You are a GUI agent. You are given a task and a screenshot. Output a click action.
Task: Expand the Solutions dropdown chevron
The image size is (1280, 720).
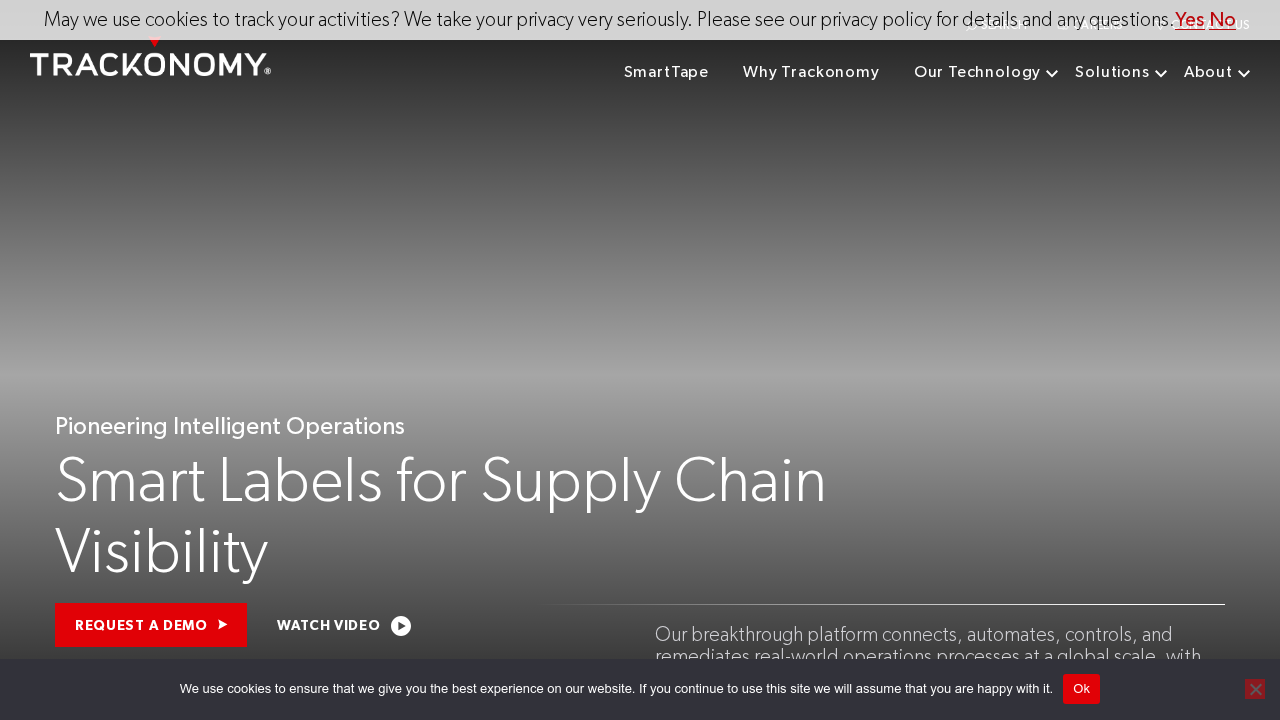(1161, 73)
